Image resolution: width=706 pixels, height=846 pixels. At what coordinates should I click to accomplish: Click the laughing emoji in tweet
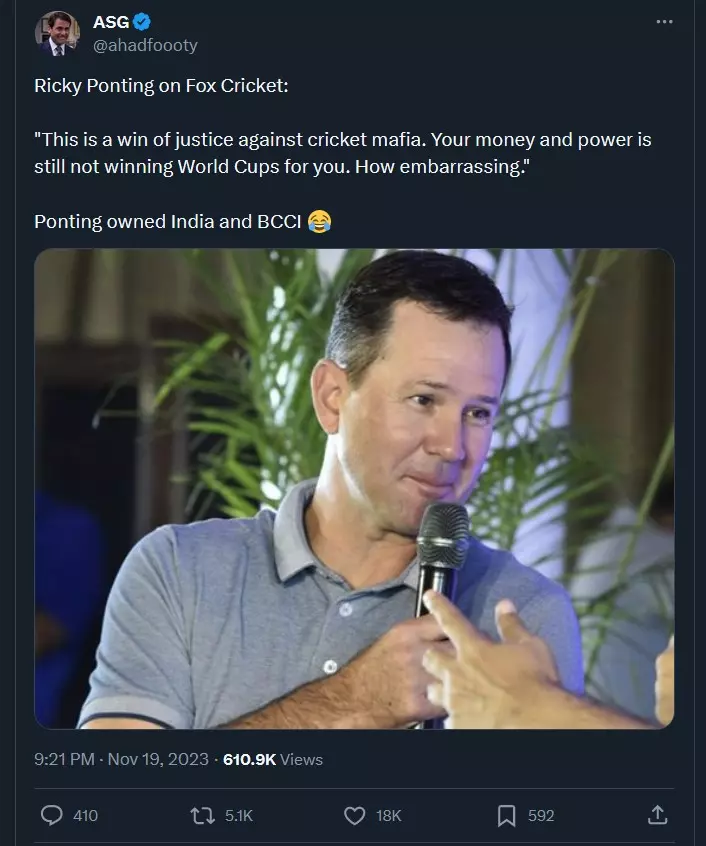pyautogui.click(x=319, y=221)
